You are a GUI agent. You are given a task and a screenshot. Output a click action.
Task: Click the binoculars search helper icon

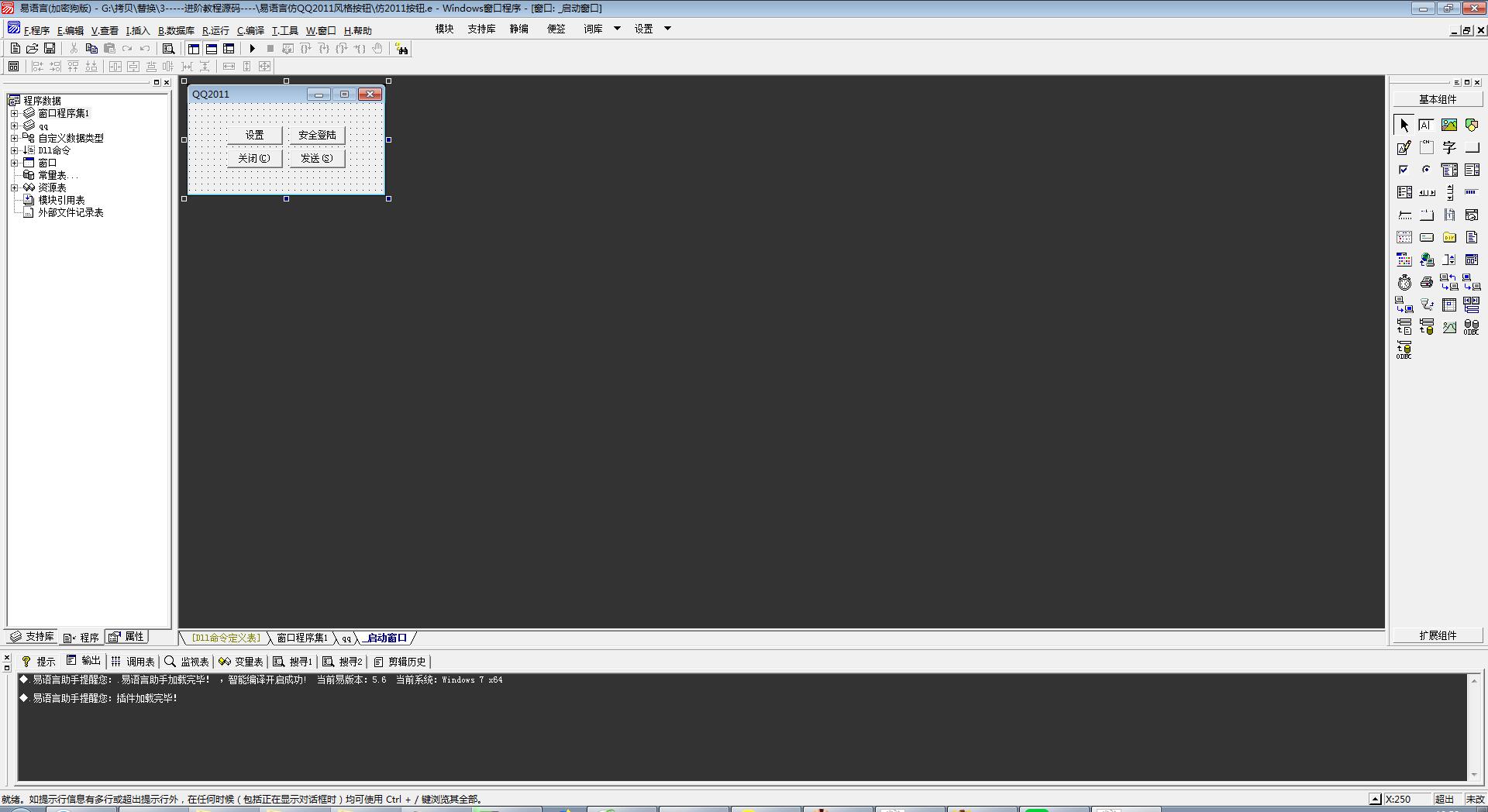[401, 49]
